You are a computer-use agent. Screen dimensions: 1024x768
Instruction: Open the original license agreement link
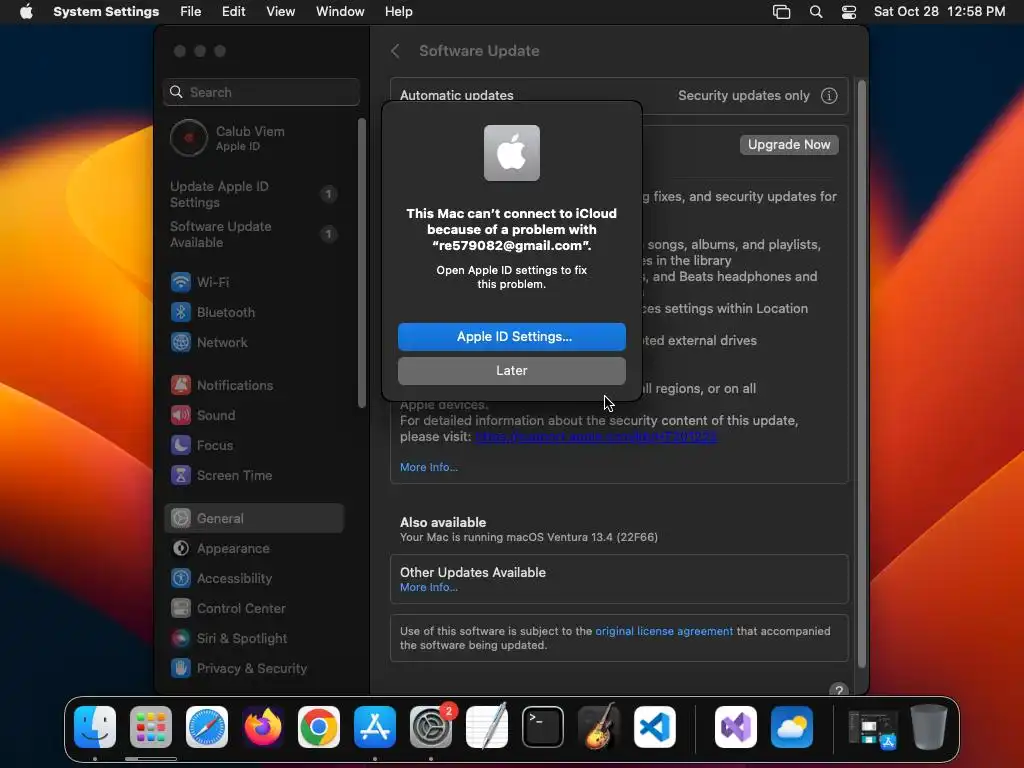[664, 632]
